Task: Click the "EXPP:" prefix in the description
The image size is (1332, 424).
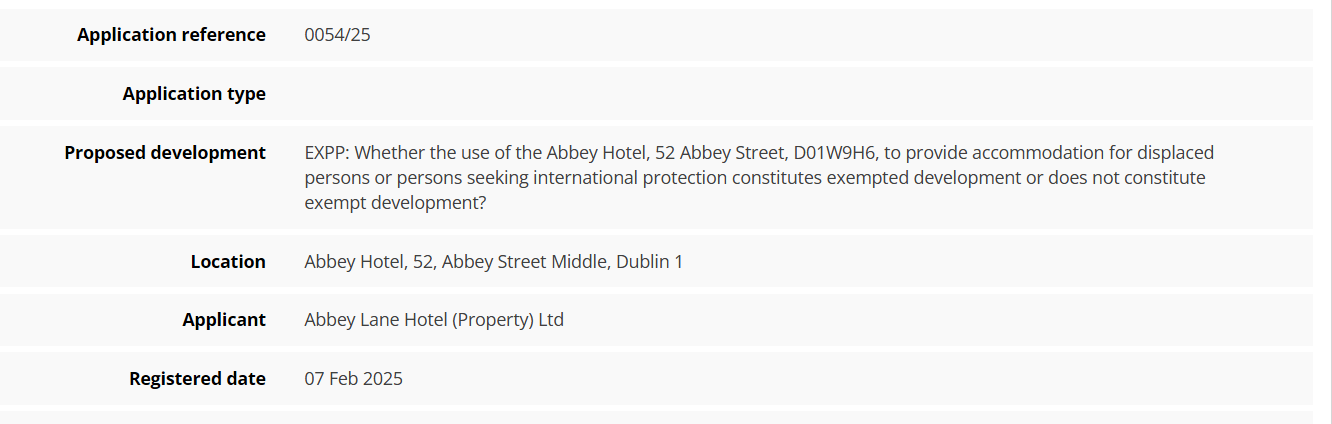Action: pyautogui.click(x=326, y=153)
